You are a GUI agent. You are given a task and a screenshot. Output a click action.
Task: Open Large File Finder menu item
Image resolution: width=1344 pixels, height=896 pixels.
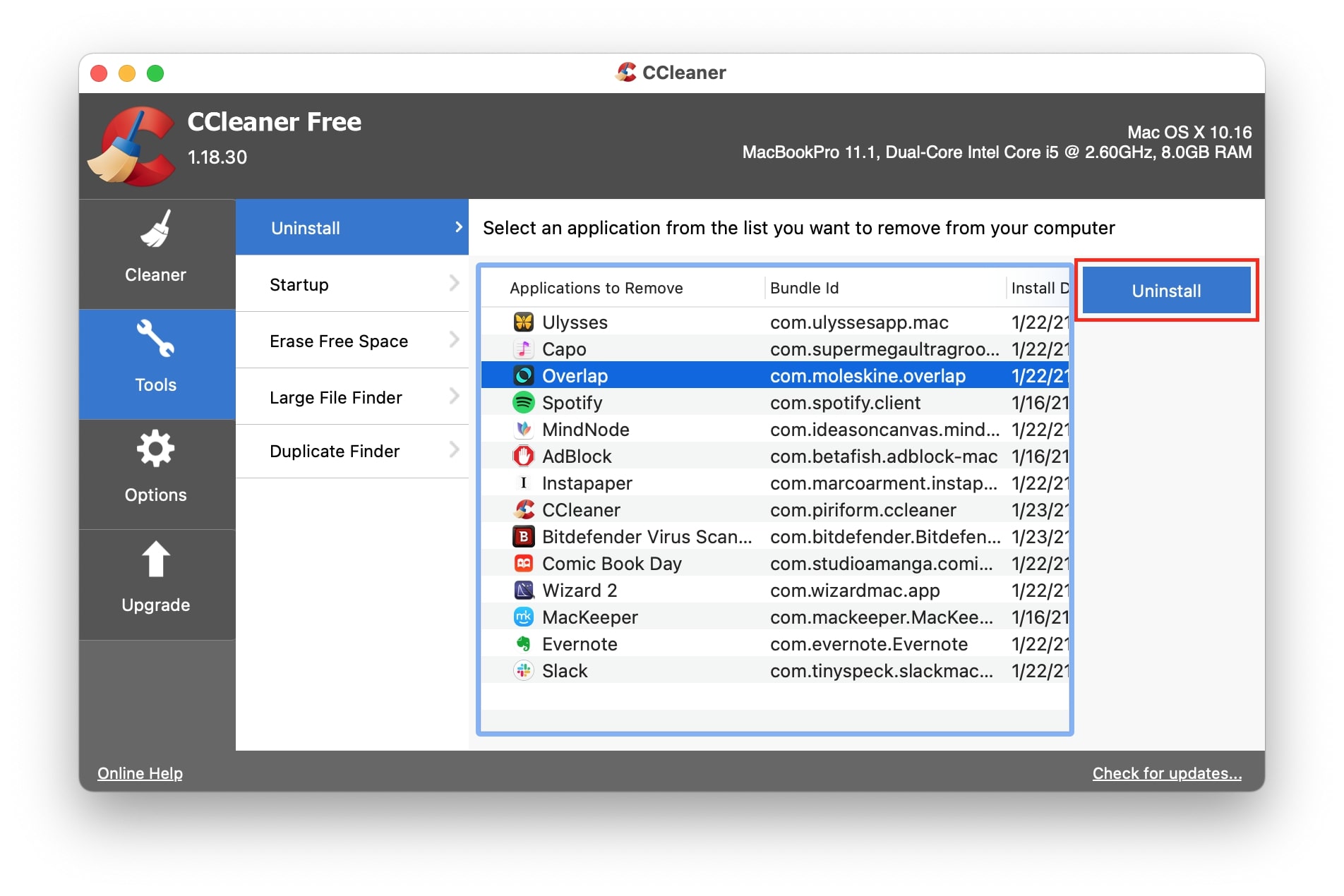pyautogui.click(x=352, y=396)
